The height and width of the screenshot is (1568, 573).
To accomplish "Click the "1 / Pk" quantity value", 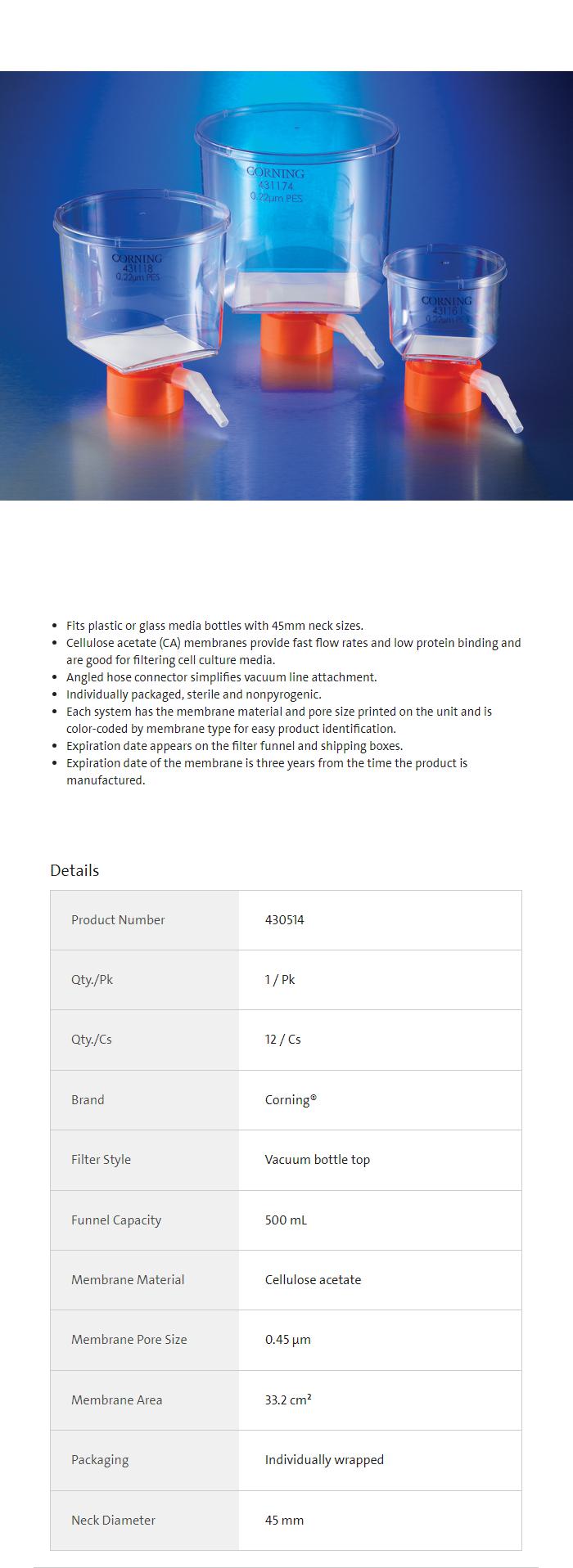I will (279, 979).
